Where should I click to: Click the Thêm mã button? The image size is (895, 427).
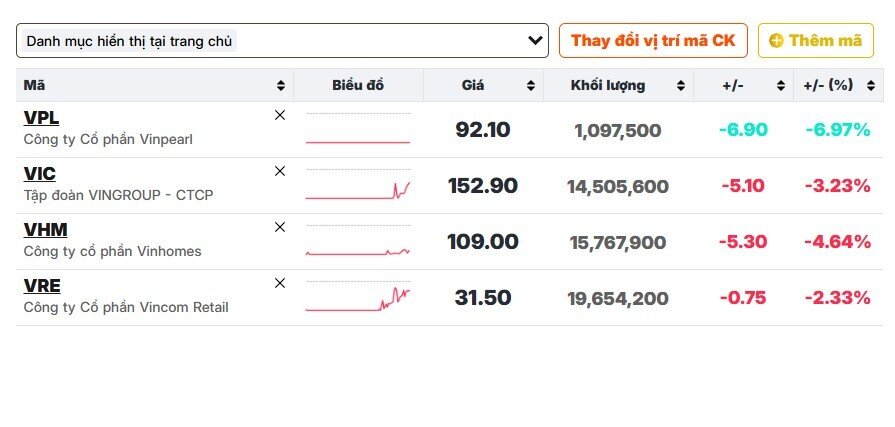click(816, 41)
